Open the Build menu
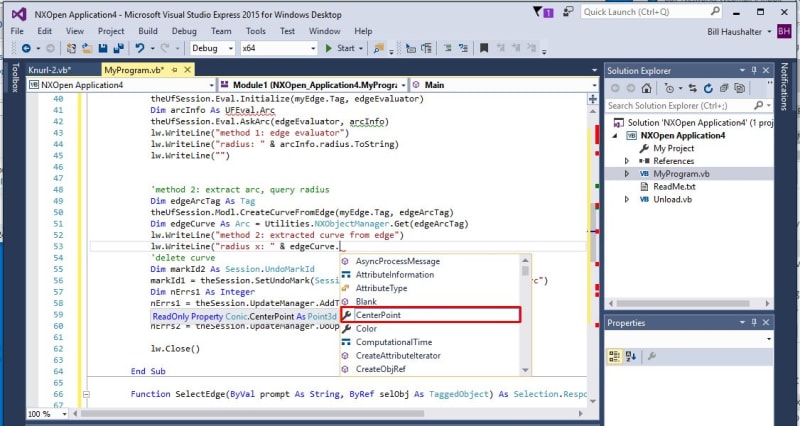The width and height of the screenshot is (800, 426). [147, 31]
